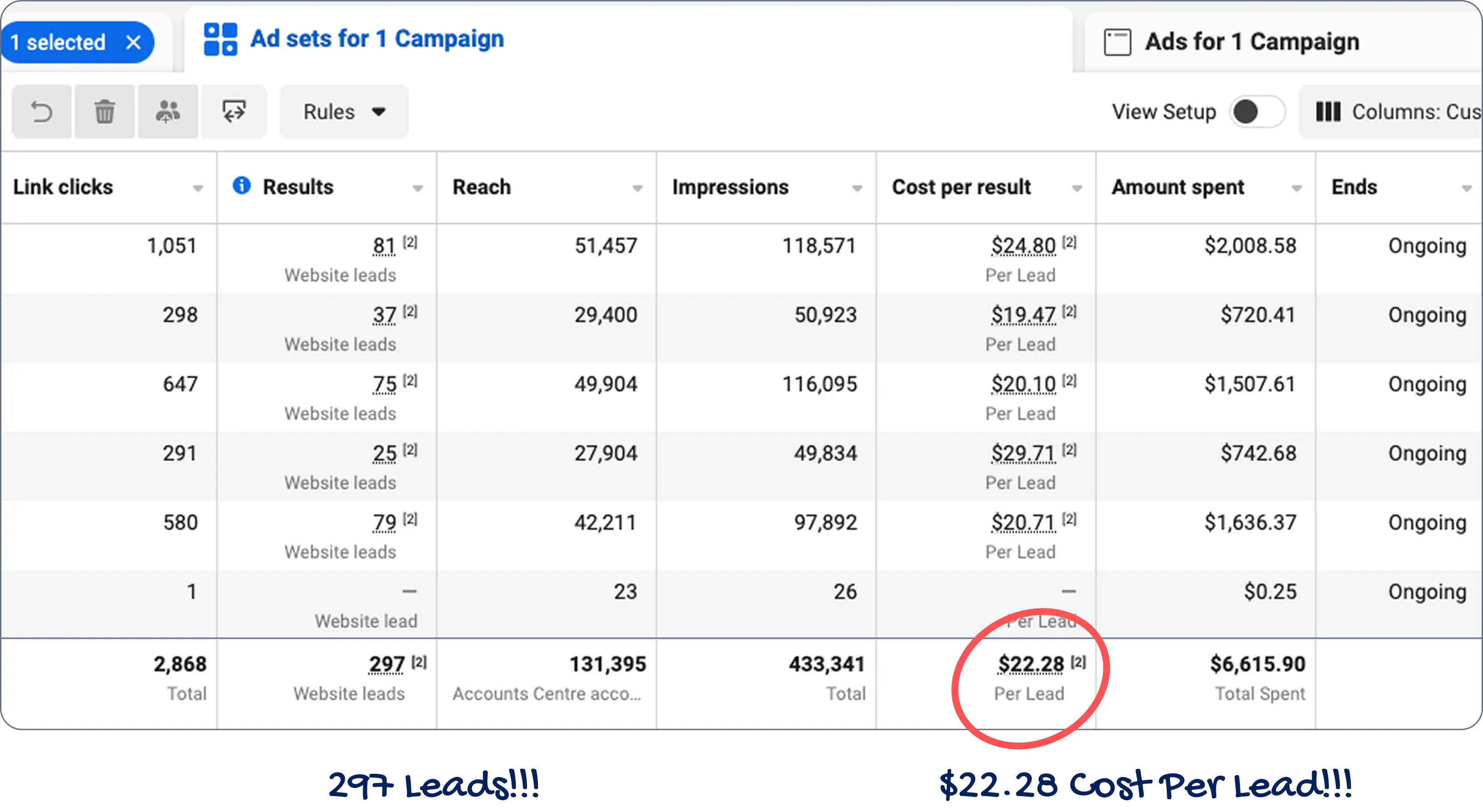Expand the Cost per result column menu

(1076, 188)
